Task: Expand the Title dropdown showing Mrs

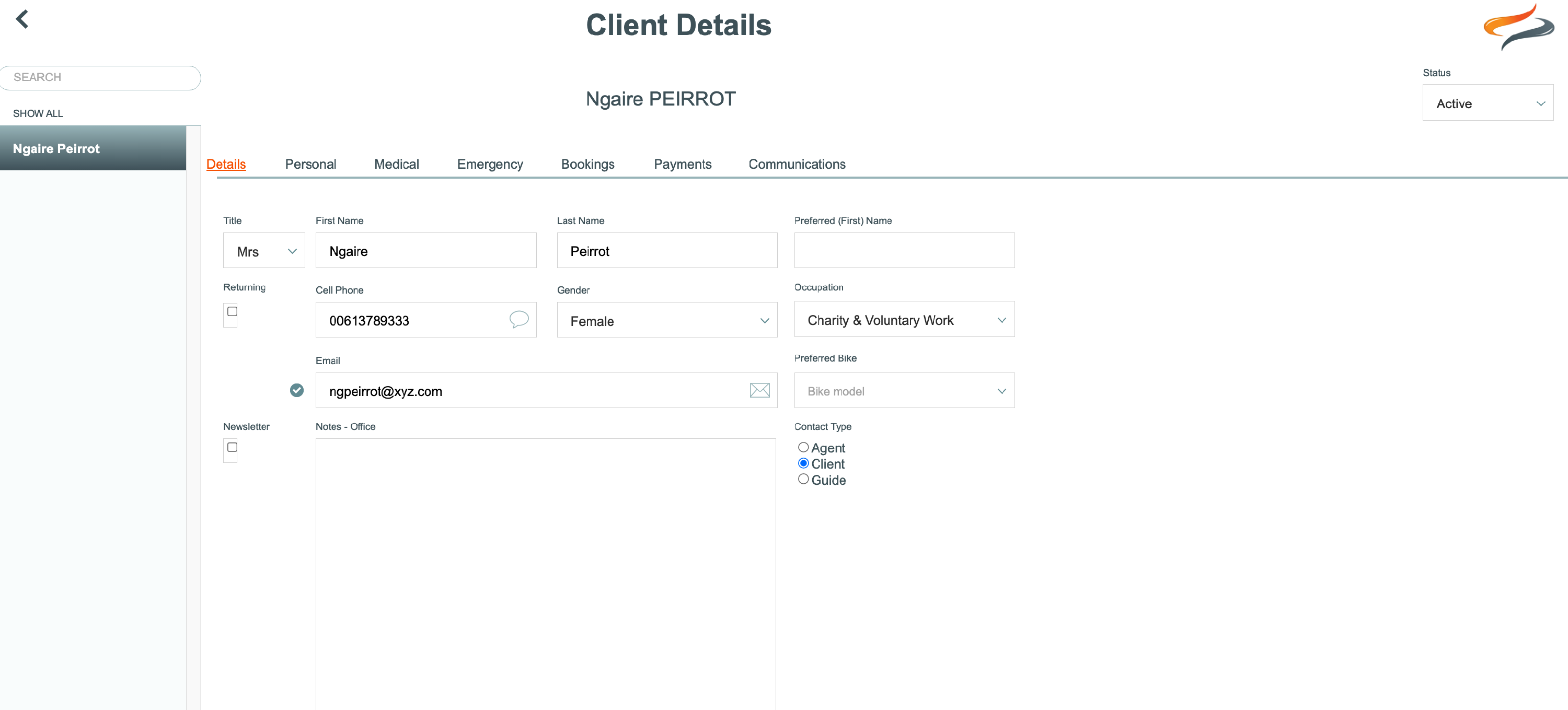Action: point(263,251)
